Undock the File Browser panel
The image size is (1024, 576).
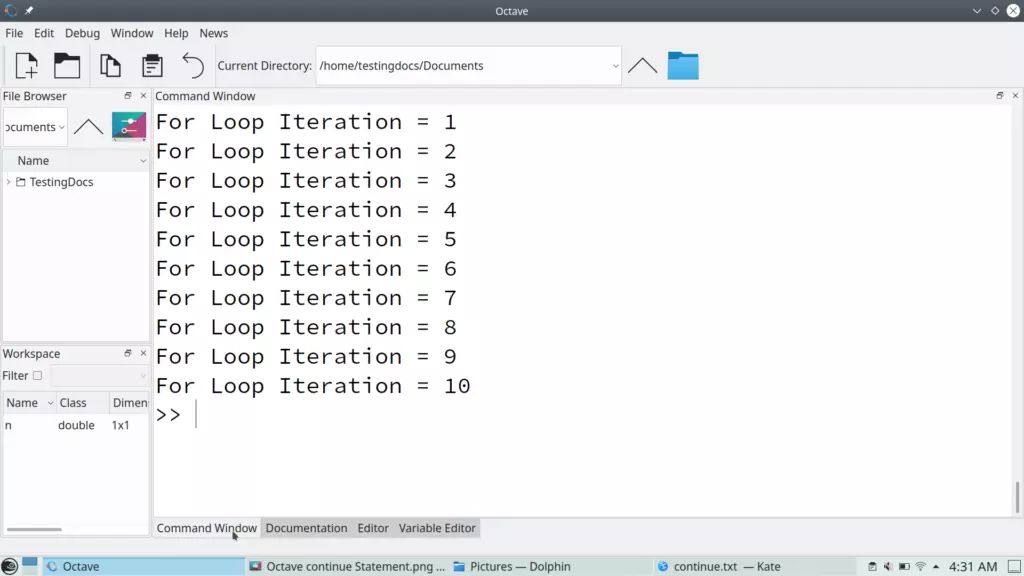point(128,95)
